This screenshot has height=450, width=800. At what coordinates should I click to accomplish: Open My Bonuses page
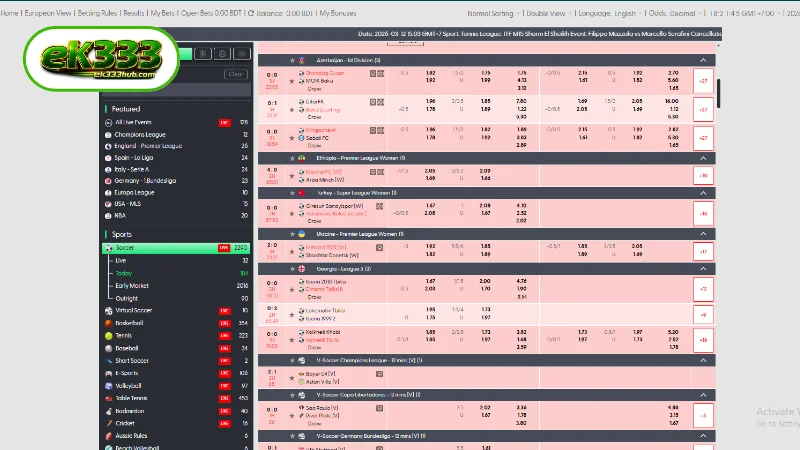(x=338, y=13)
